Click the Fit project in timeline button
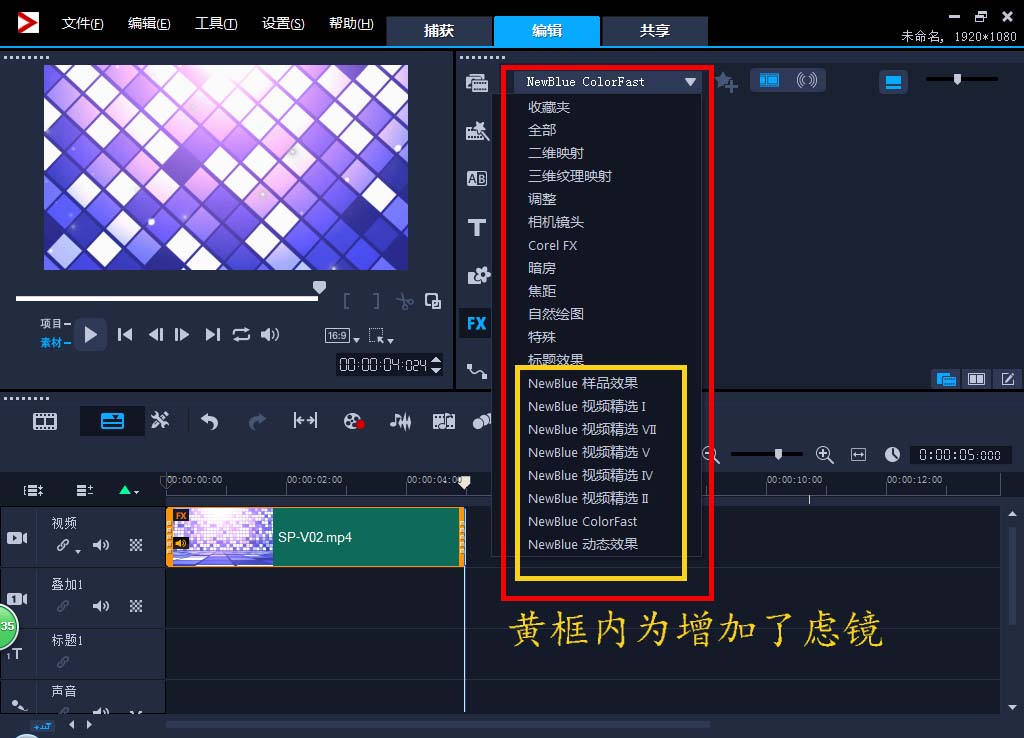Screen dimensions: 1024x738 point(305,421)
